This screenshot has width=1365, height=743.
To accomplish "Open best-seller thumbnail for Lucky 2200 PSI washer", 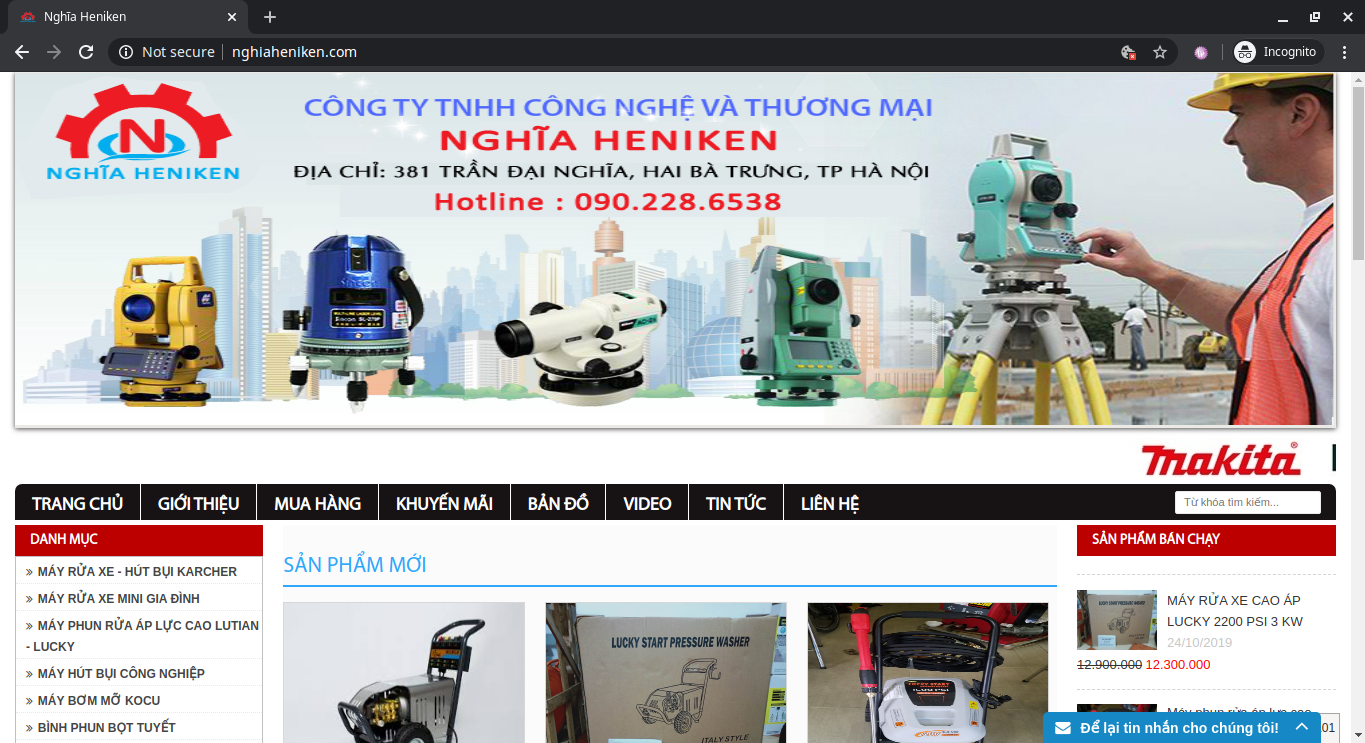I will pos(1117,620).
